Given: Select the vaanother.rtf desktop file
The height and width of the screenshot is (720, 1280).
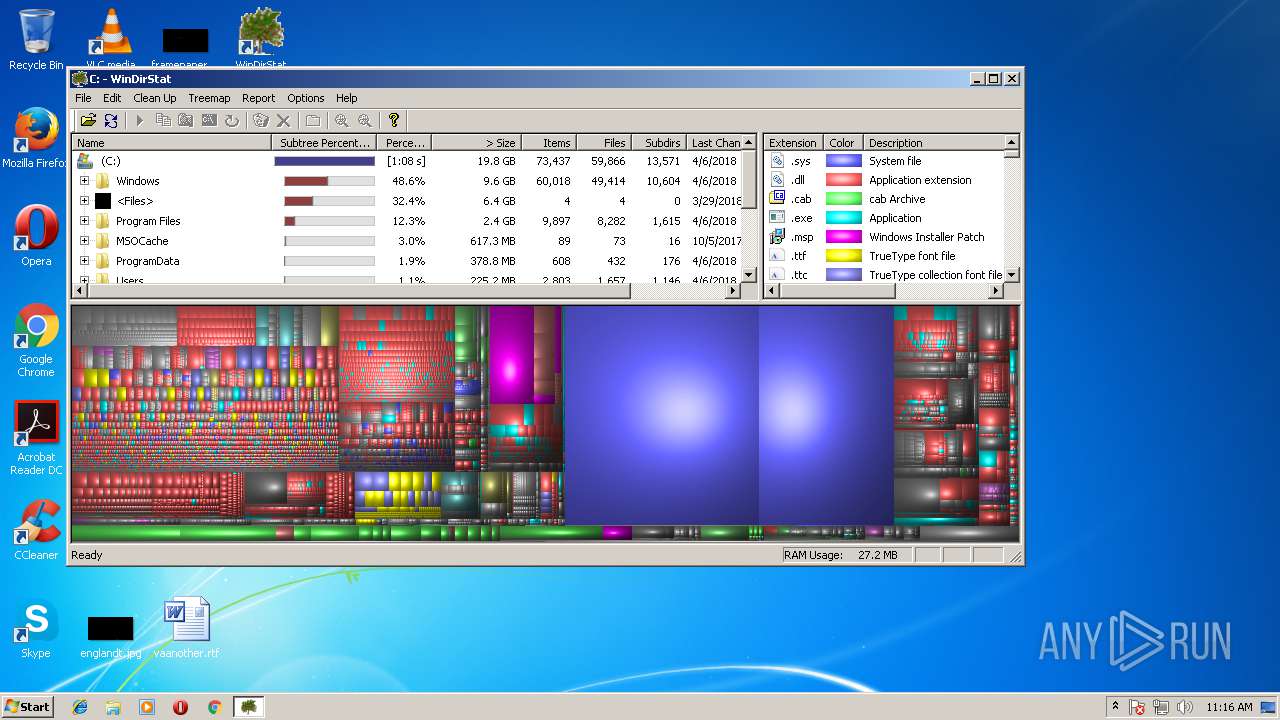Looking at the screenshot, I should coord(186,628).
